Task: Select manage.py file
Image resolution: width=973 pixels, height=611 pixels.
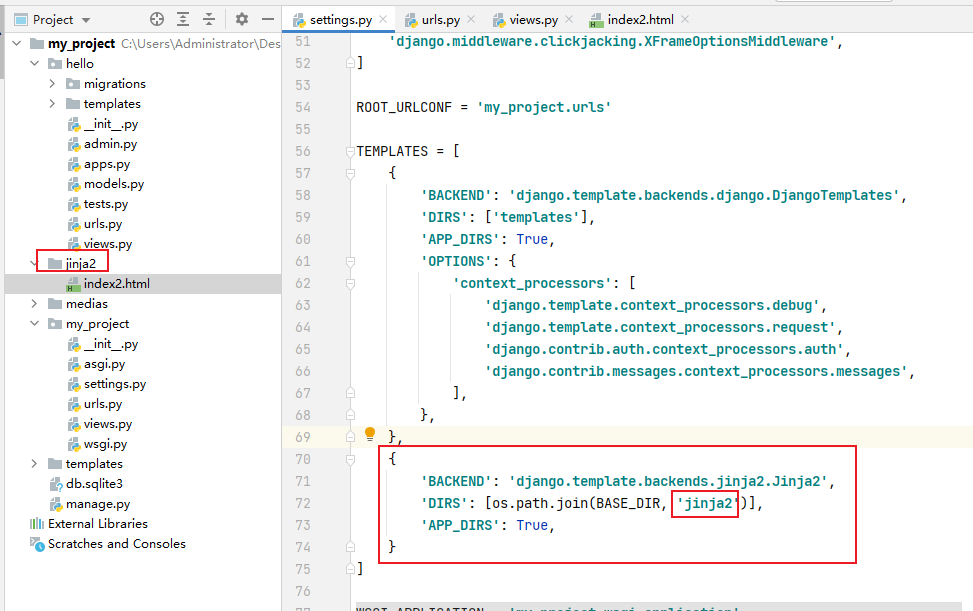Action: (x=98, y=504)
